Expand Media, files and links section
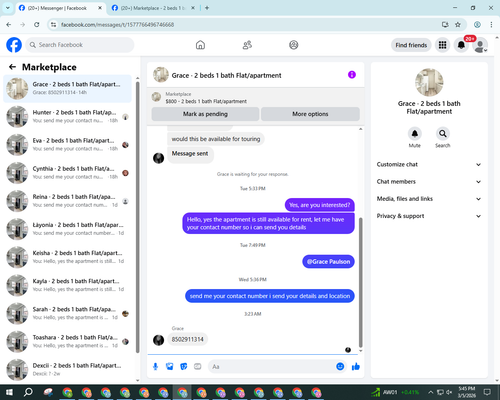 [429, 199]
